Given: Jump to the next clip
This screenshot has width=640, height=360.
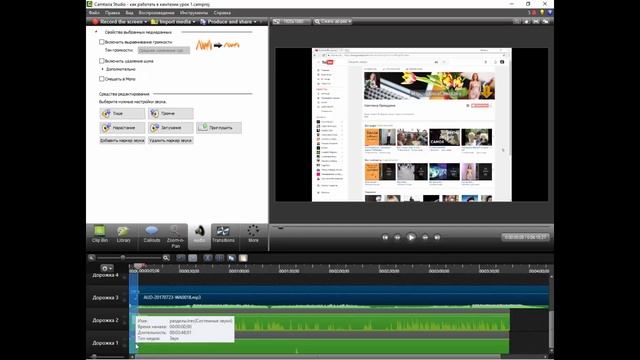Looking at the screenshot, I should (x=437, y=237).
